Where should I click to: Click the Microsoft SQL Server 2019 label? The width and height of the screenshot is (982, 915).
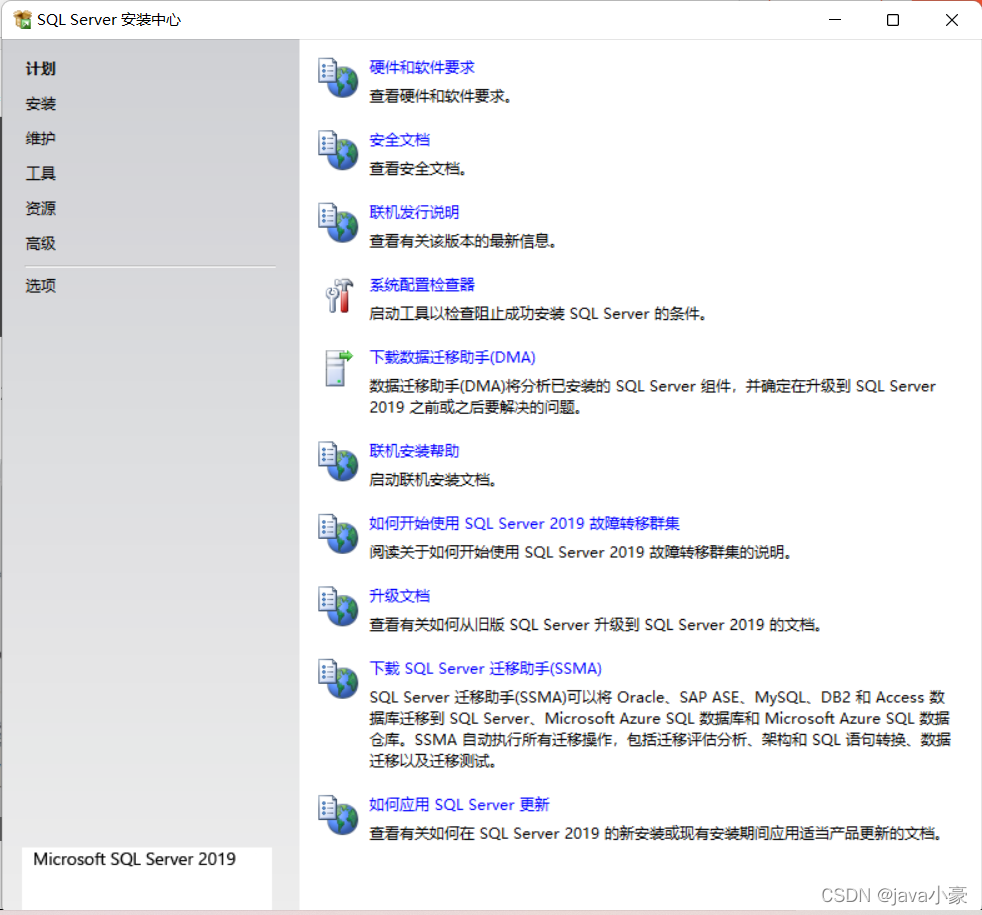(135, 859)
